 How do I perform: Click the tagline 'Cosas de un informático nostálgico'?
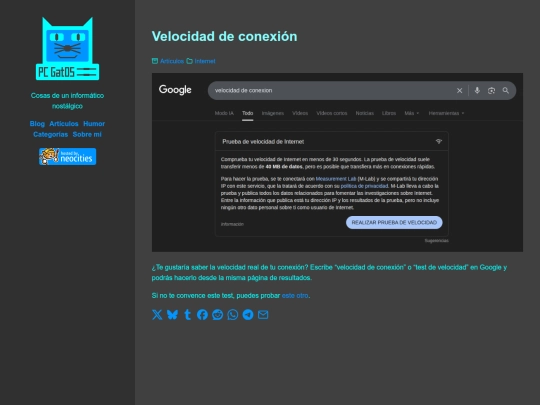click(x=68, y=101)
